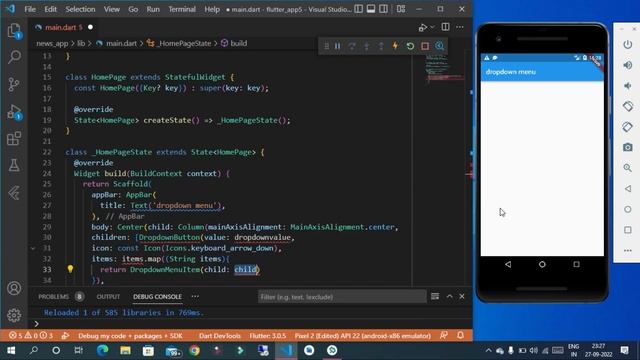Restart the debug session
640x360 pixels.
tap(410, 46)
